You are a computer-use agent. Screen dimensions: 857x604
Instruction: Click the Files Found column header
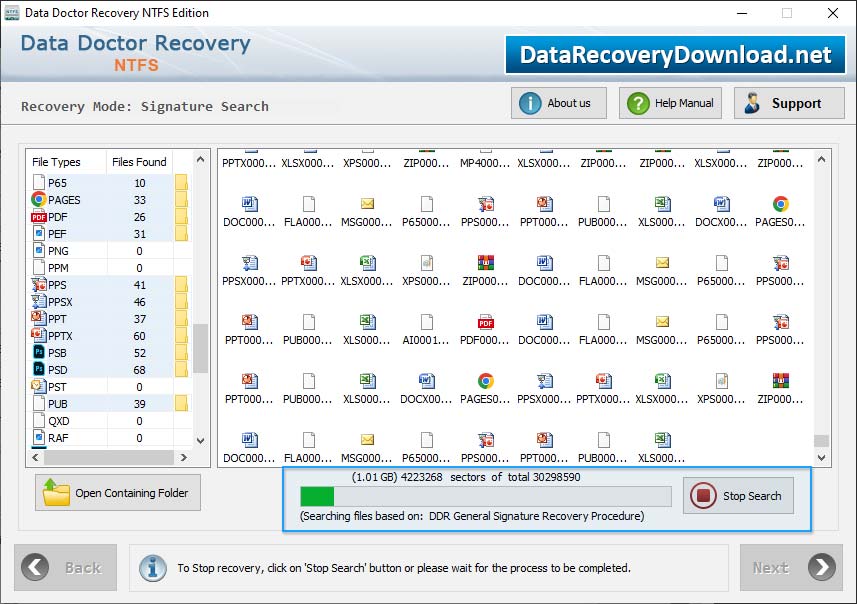pos(139,162)
